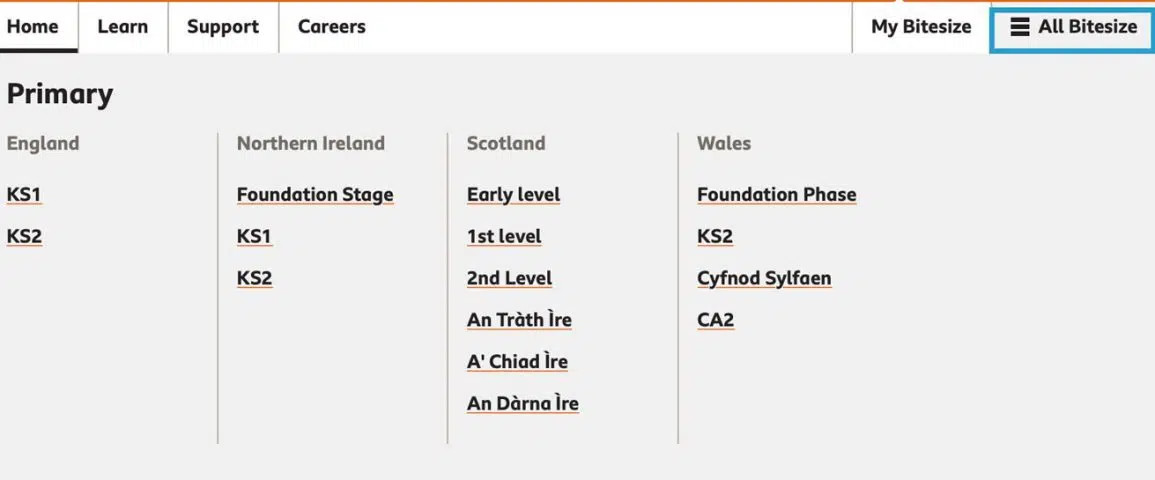Go to the Support tab
1155x480 pixels.
(223, 27)
